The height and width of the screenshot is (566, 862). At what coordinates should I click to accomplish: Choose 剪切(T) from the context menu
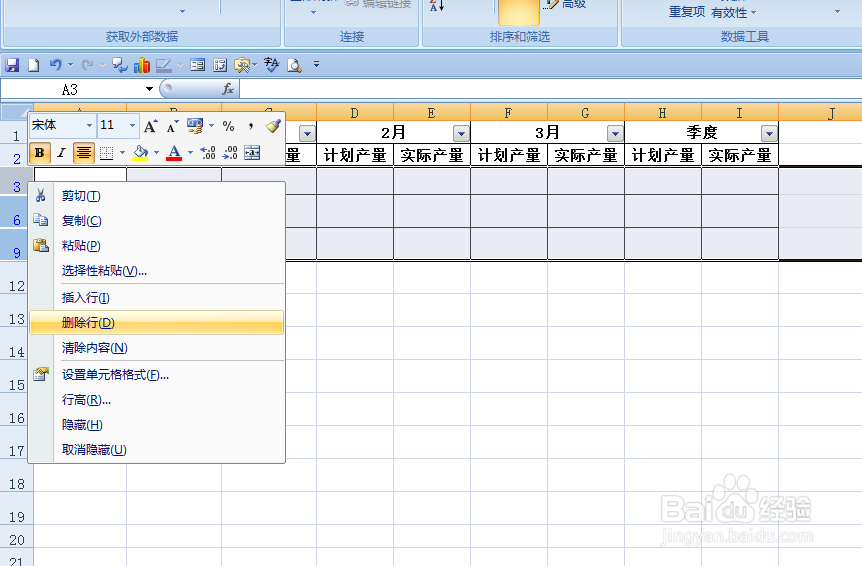(157, 196)
